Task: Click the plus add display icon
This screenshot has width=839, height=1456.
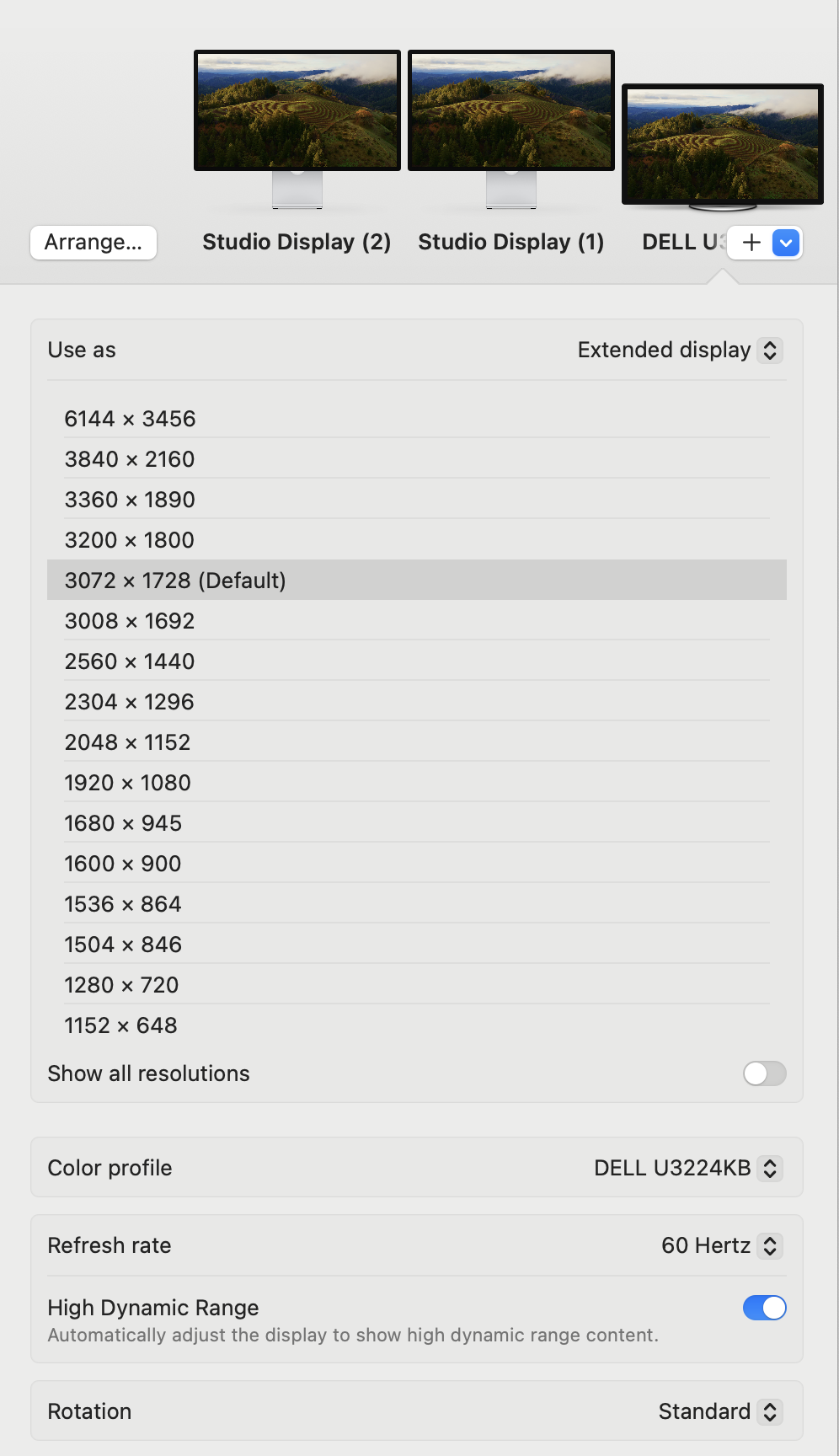Action: click(x=751, y=243)
